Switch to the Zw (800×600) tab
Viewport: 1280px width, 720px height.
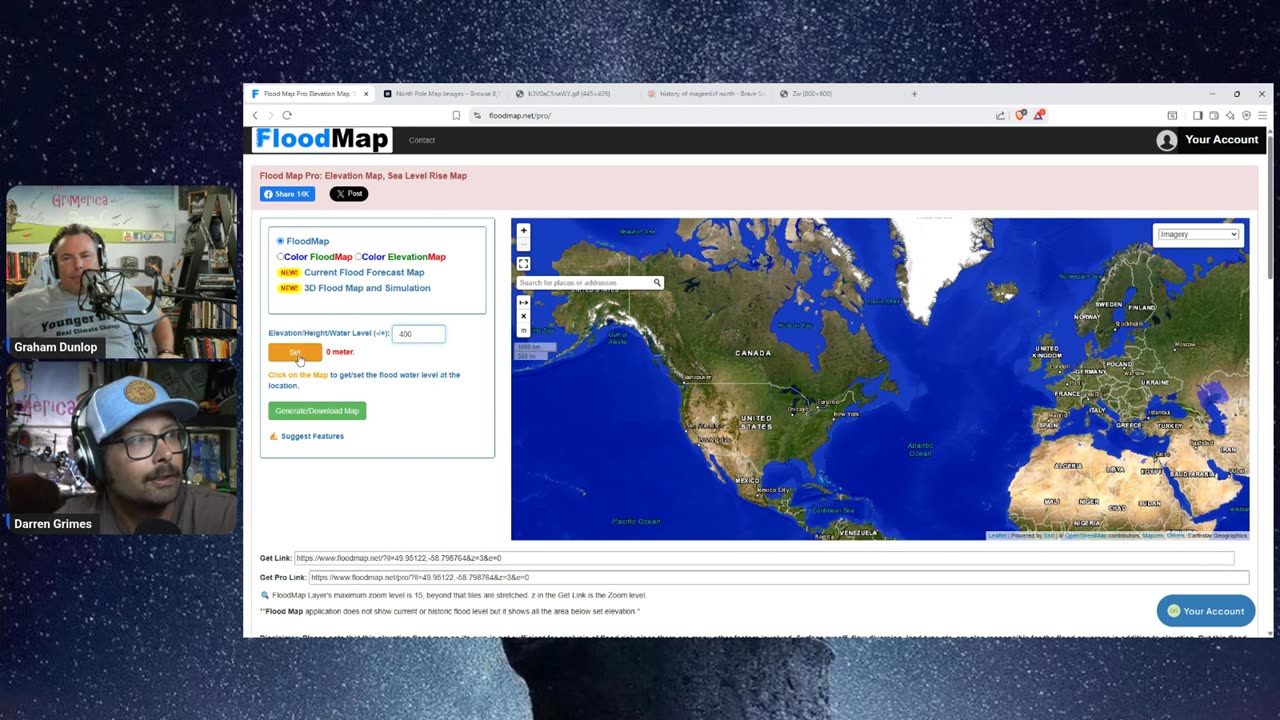pos(838,94)
